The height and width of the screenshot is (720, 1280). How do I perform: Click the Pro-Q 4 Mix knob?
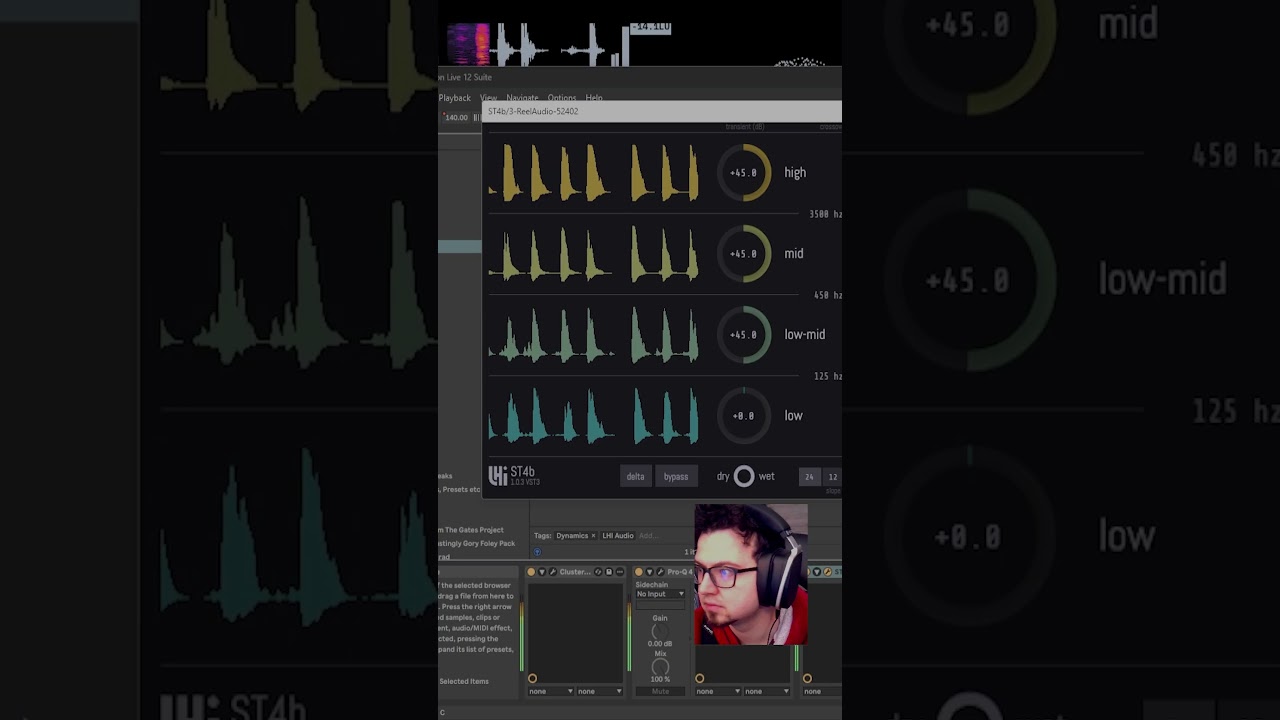click(x=660, y=667)
